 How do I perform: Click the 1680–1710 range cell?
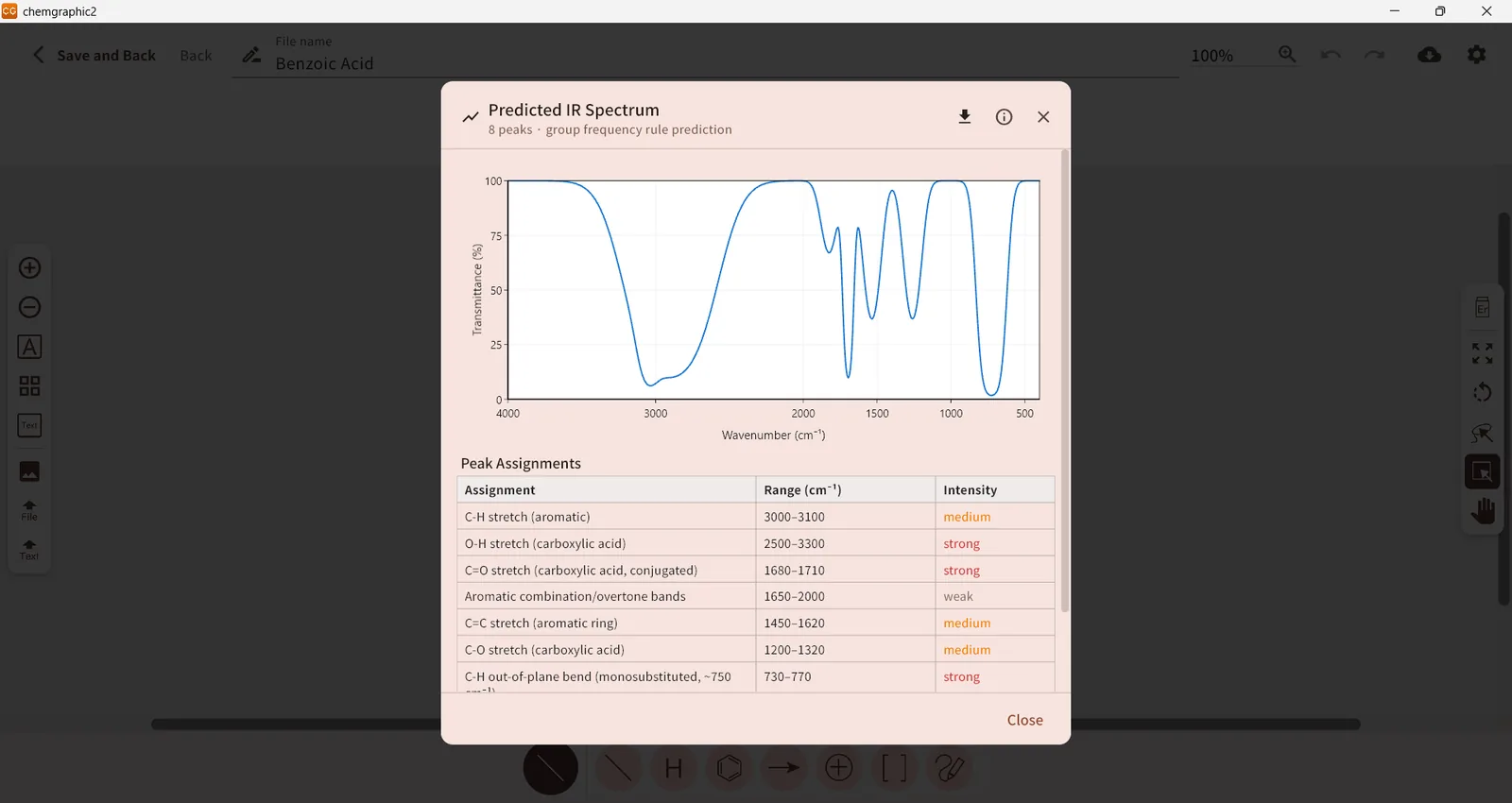846,571
